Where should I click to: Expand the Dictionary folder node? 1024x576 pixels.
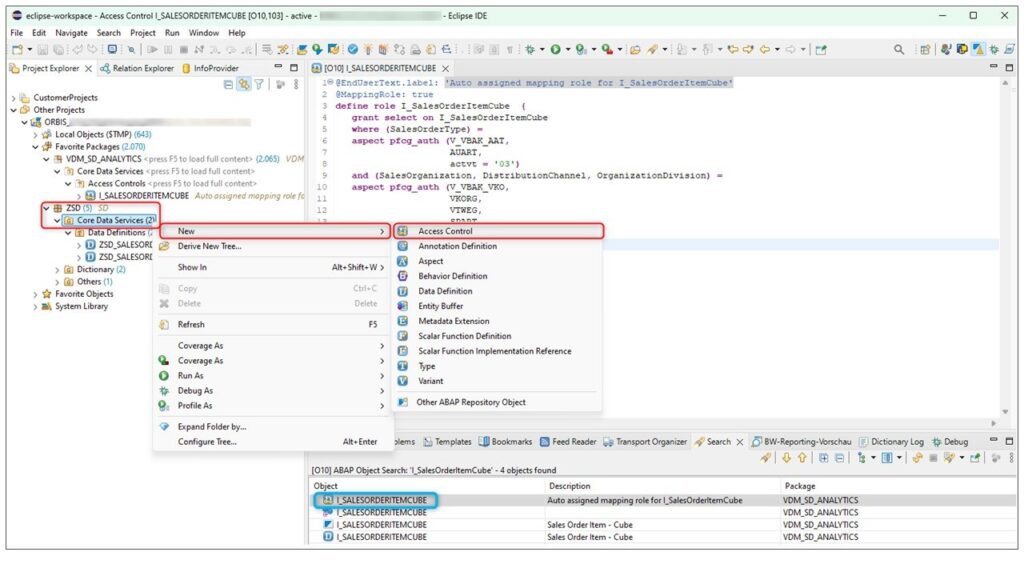click(57, 270)
